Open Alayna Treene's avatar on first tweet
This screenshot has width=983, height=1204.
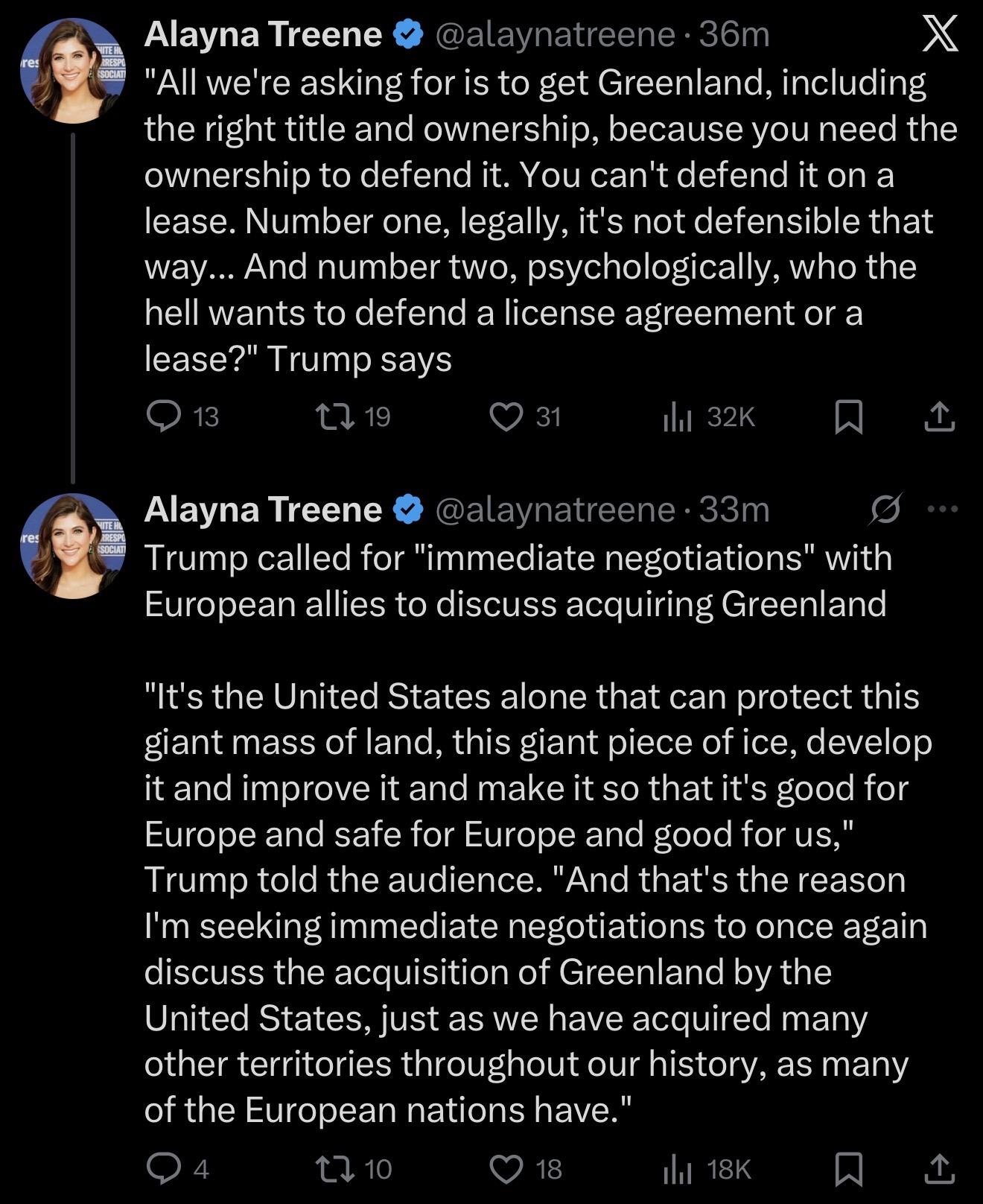[73, 71]
